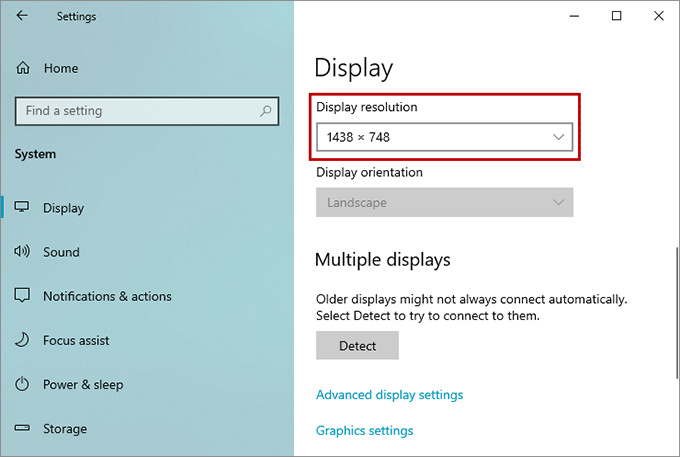Maximize the Settings window

coord(616,16)
